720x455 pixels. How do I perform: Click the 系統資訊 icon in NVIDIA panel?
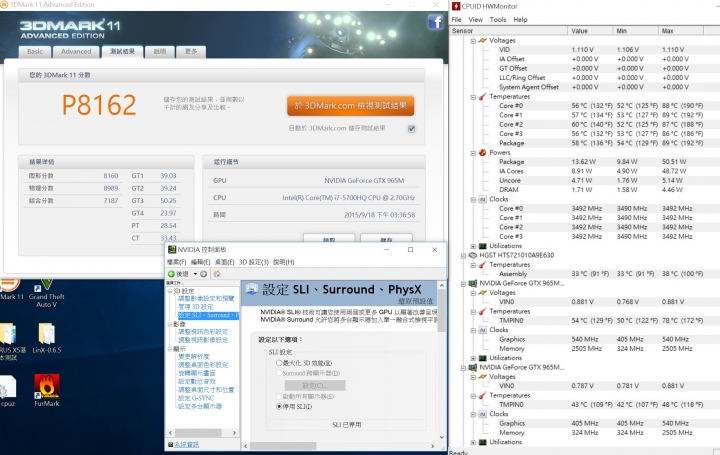[170, 444]
